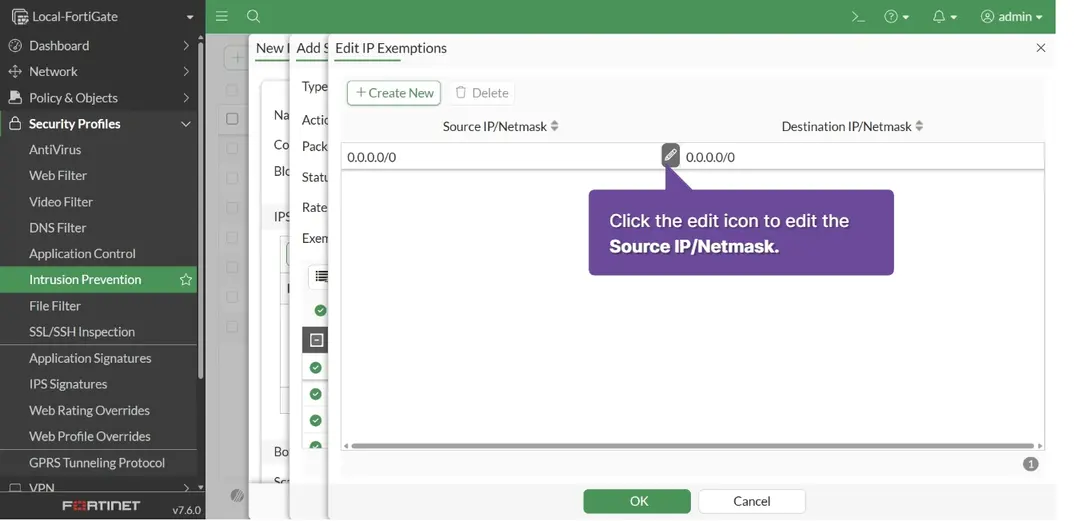Click the sidebar vertical scrollbar
This screenshot has height=521, width=1074.
tap(200, 209)
